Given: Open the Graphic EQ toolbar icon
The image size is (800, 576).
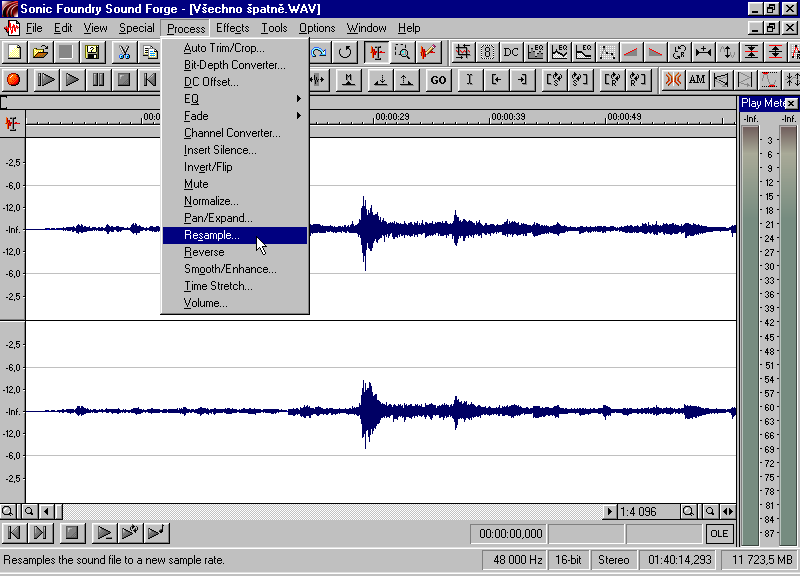Looking at the screenshot, I should (535, 52).
